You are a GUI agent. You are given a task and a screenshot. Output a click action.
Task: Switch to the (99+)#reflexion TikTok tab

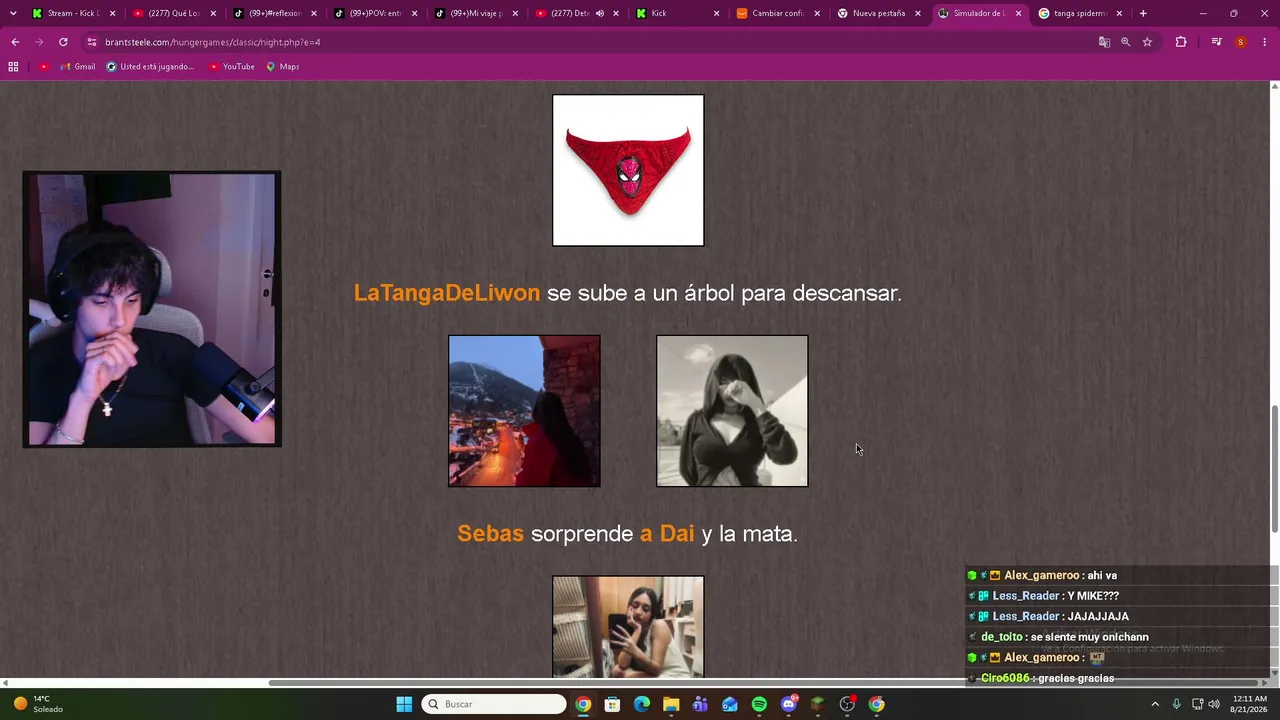pos(276,14)
